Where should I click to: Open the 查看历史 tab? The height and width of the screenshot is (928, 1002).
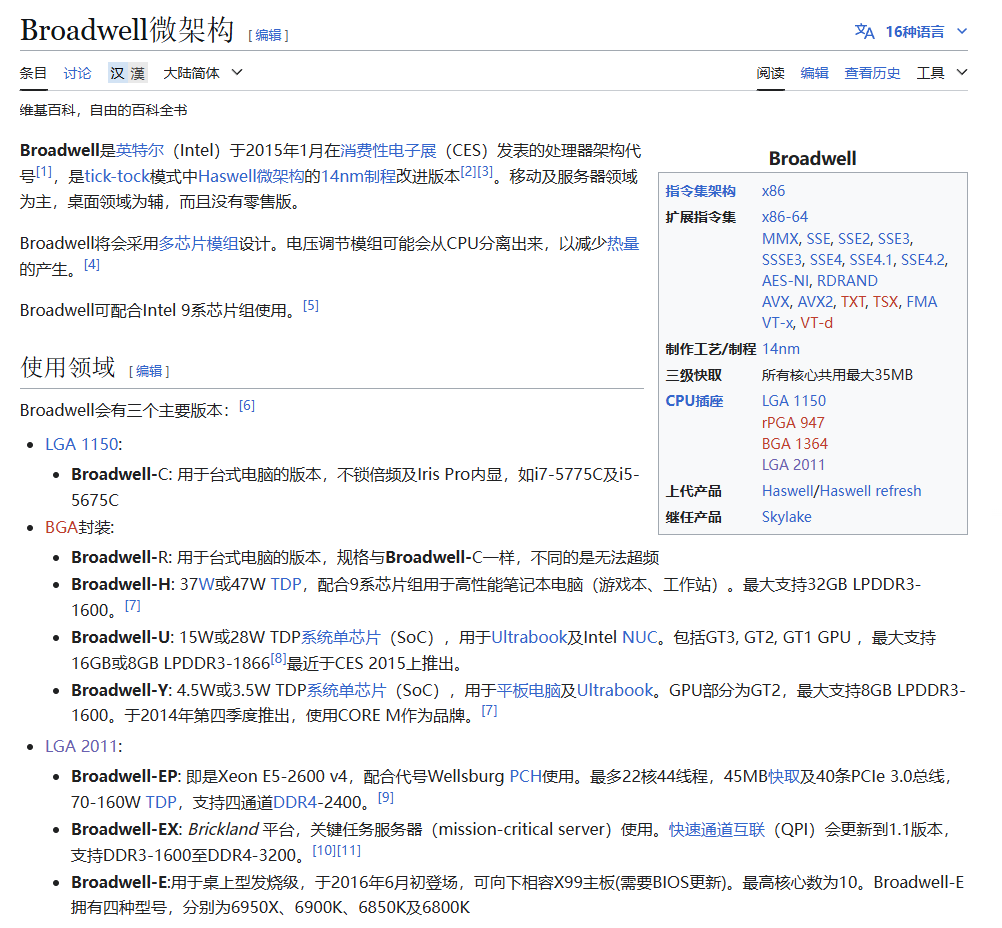pyautogui.click(x=872, y=73)
